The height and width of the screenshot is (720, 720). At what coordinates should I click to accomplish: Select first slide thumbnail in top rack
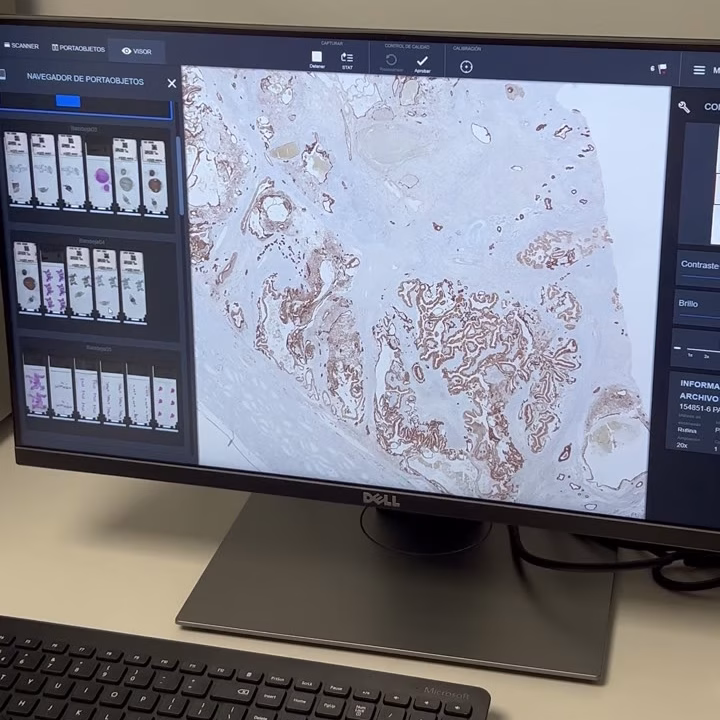click(17, 168)
